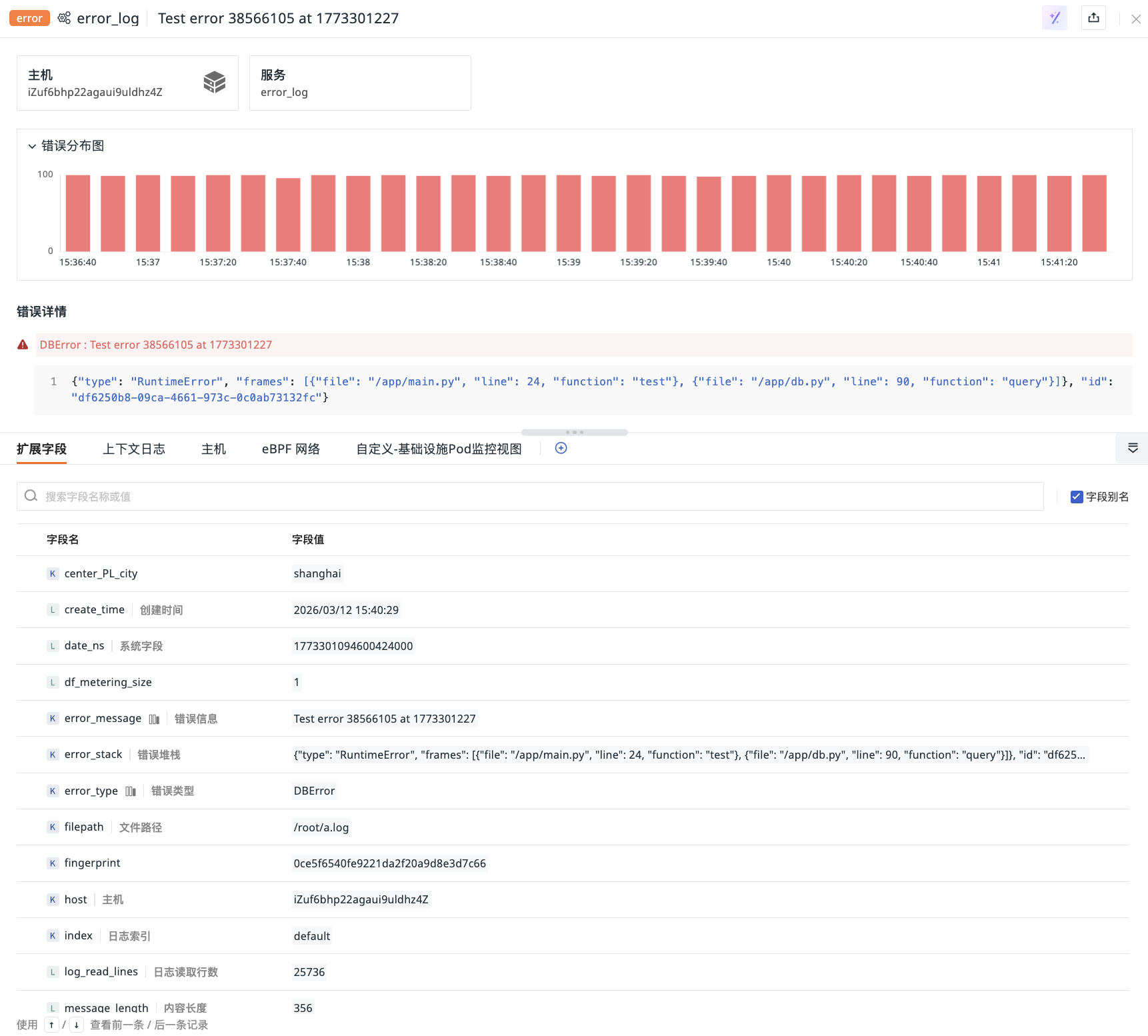The image size is (1148, 1036).
Task: Click the plus icon to add tab
Action: 561,449
